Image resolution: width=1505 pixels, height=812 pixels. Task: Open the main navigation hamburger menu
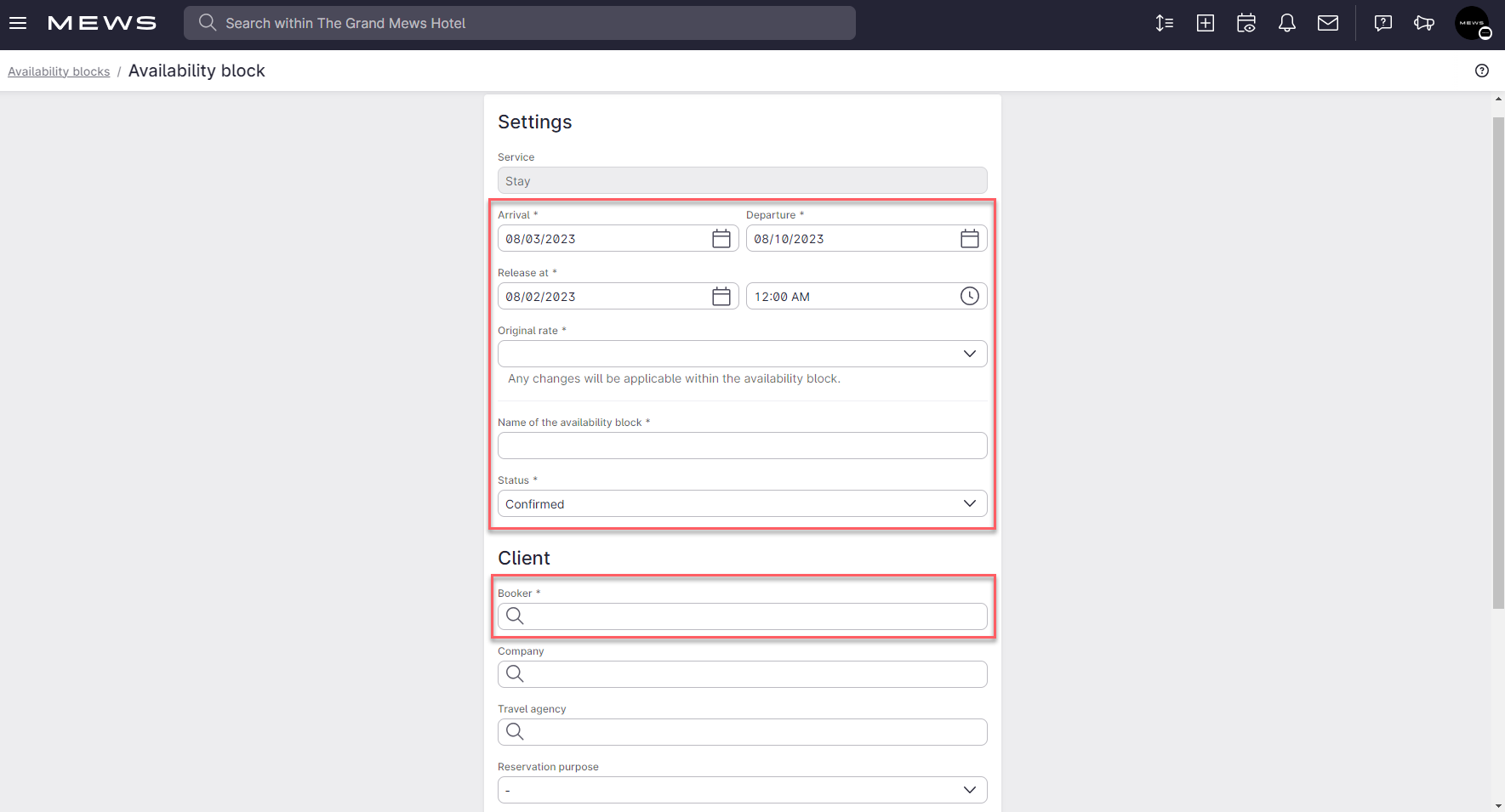coord(18,23)
